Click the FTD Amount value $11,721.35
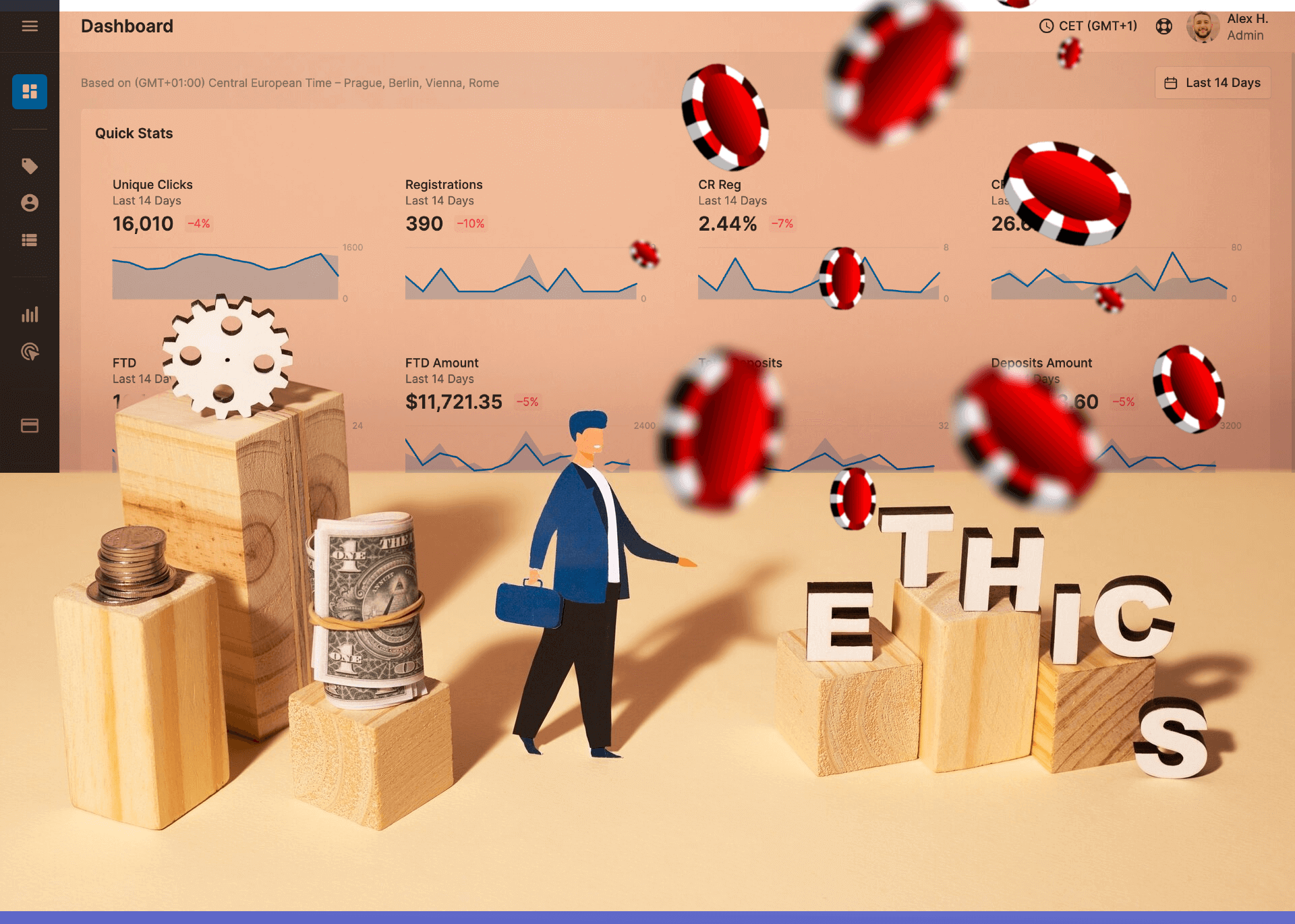The image size is (1295, 924). 454,402
